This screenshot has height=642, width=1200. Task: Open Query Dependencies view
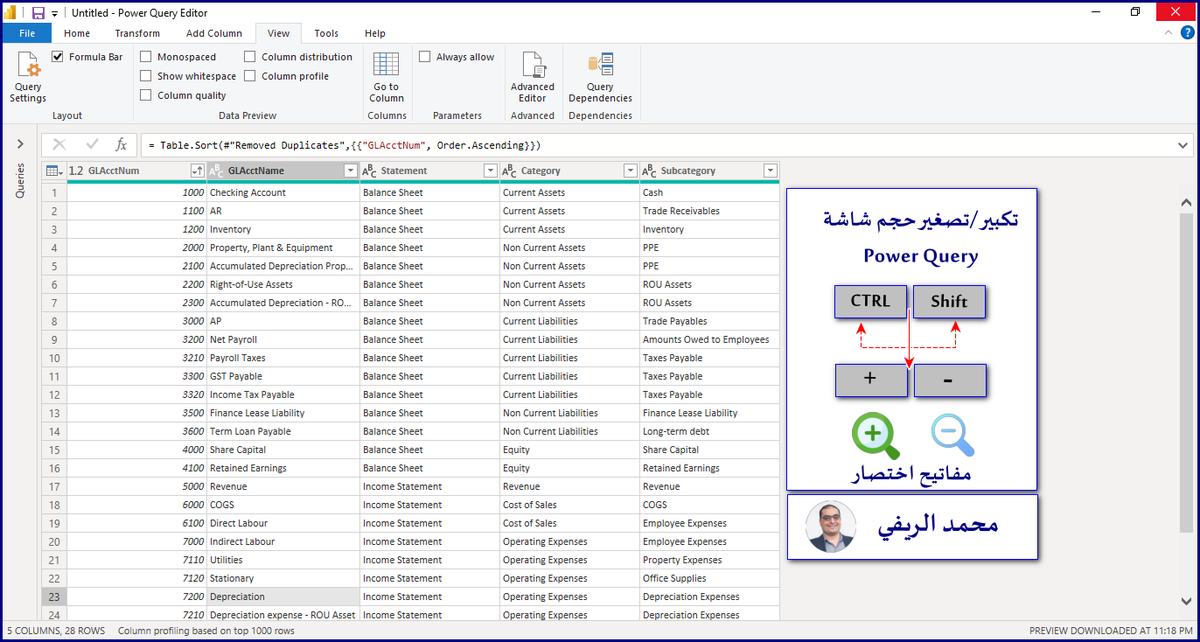(600, 78)
